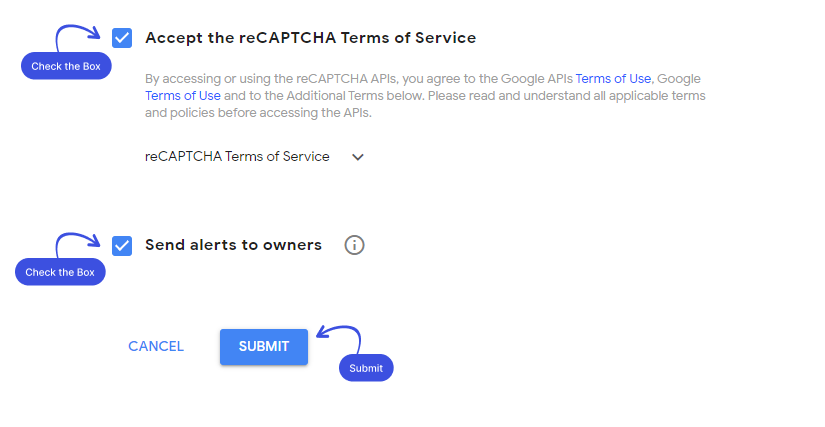This screenshot has width=825, height=427.
Task: Click the Accept the reCAPTCHA Terms heading text
Action: point(310,38)
